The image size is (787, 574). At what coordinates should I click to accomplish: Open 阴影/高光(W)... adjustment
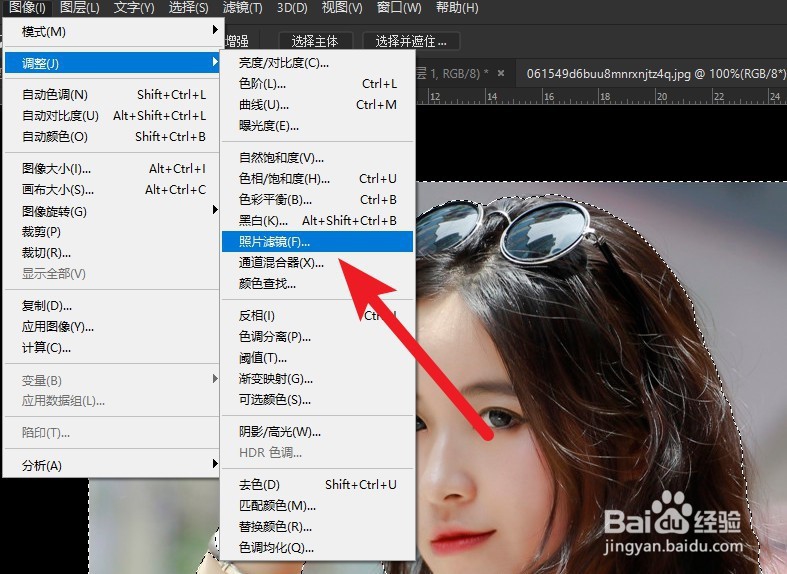coord(317,432)
